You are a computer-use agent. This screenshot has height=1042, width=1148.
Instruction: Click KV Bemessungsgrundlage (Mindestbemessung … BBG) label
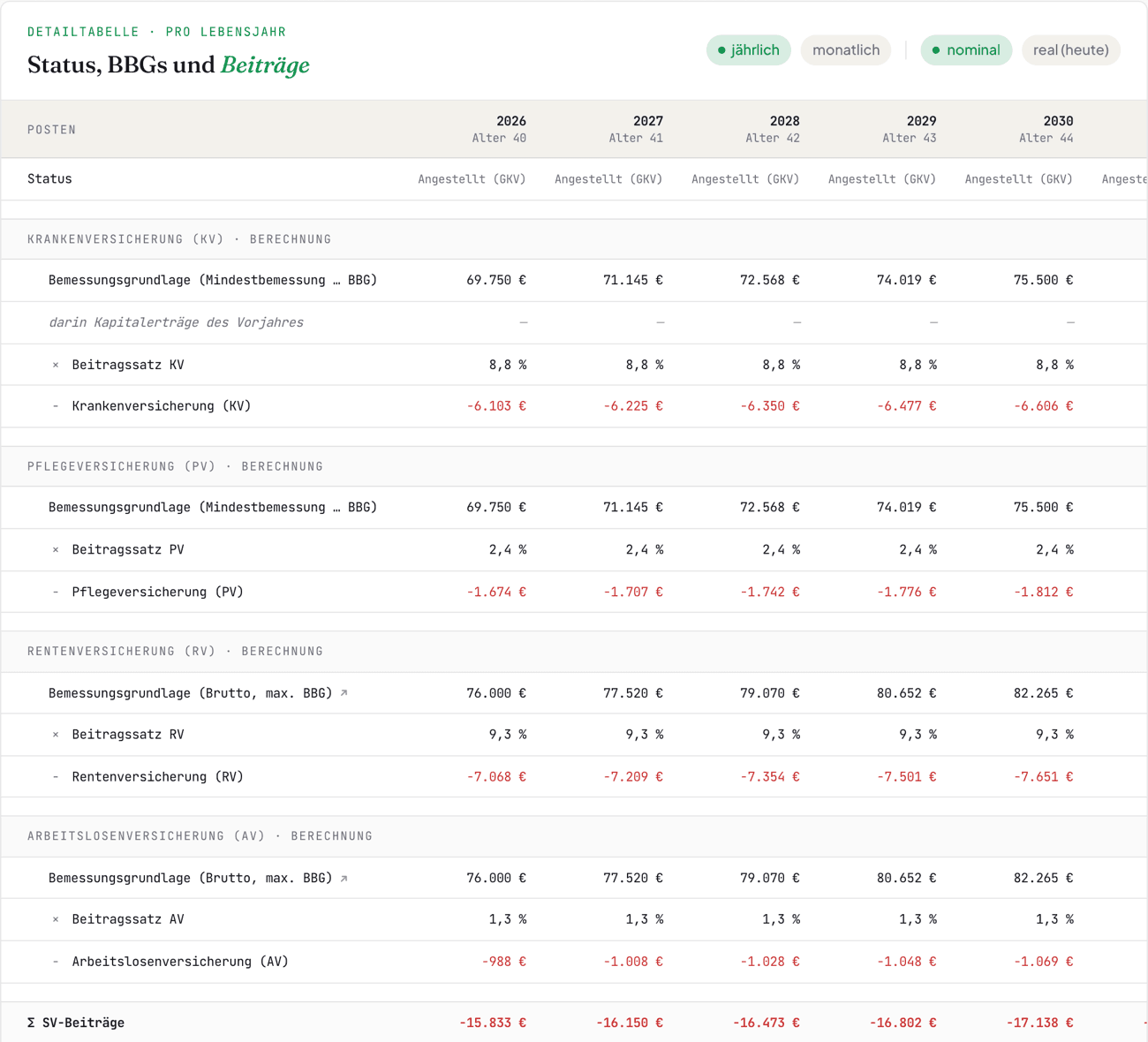213,280
